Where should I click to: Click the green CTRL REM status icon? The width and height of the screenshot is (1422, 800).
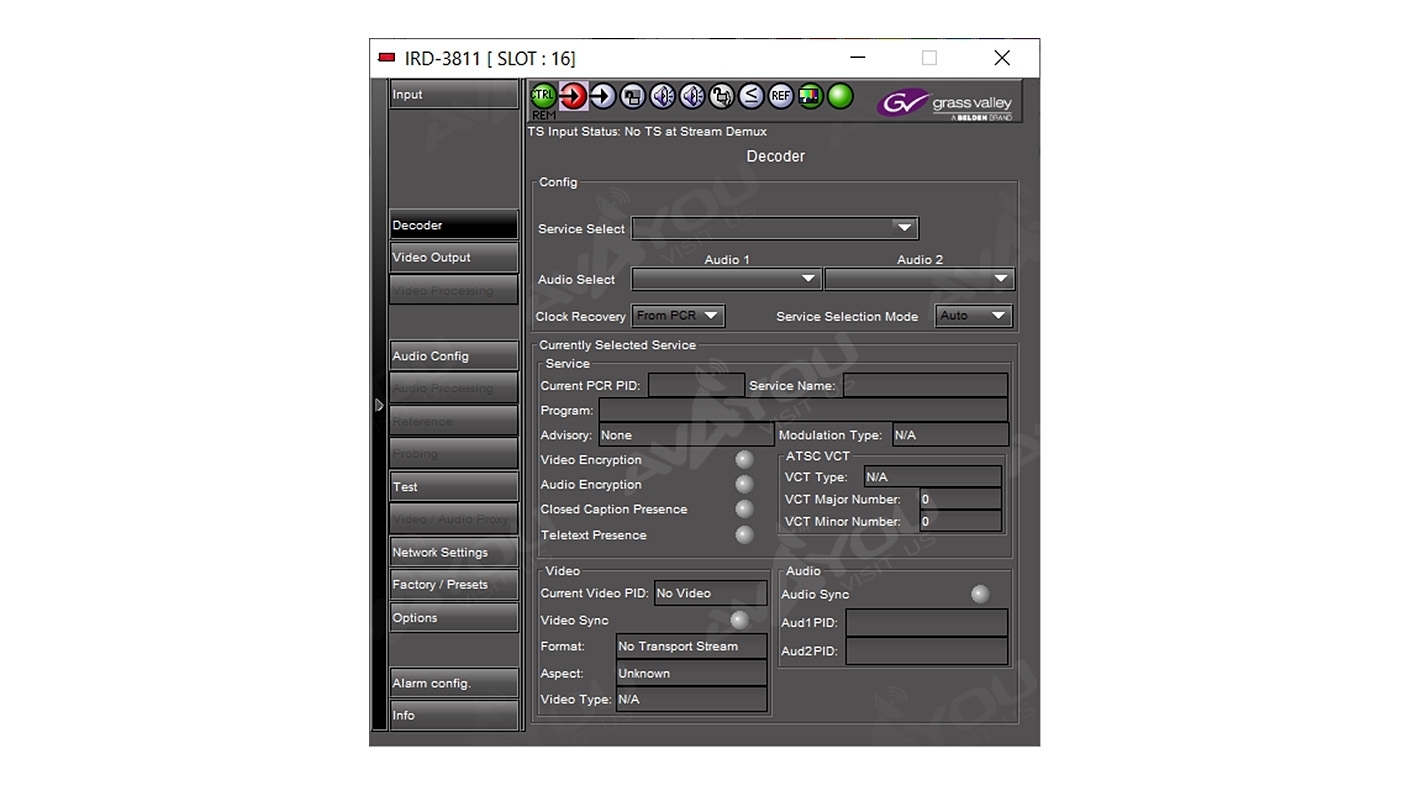543,96
